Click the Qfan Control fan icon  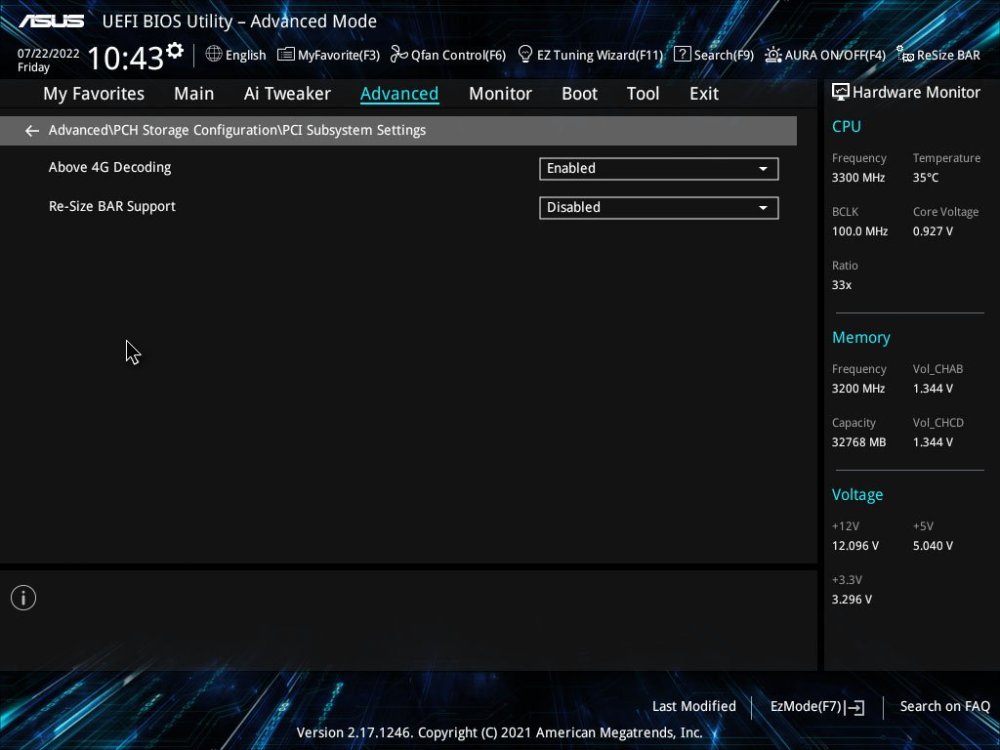coord(399,55)
